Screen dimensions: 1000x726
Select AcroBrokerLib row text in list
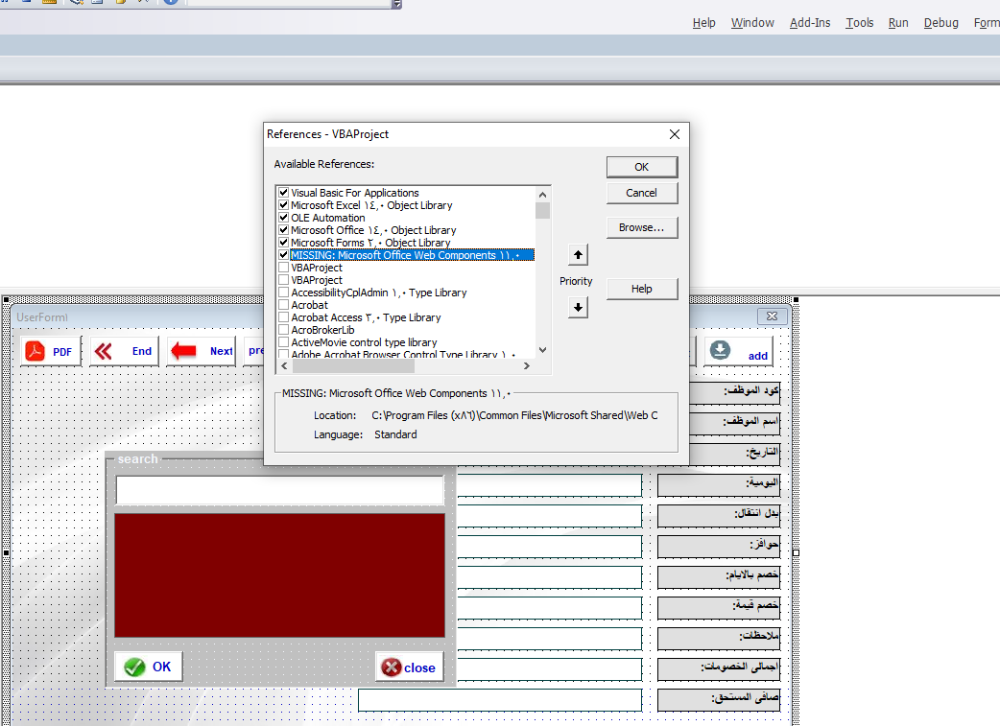(x=323, y=330)
